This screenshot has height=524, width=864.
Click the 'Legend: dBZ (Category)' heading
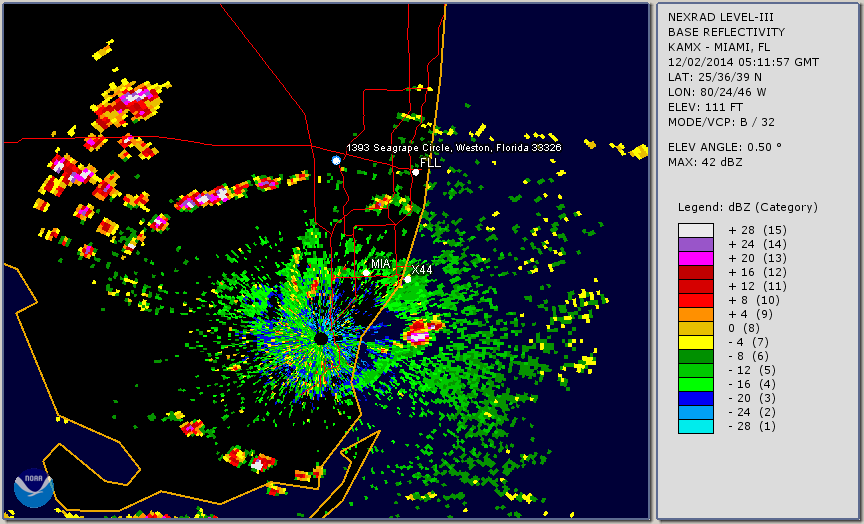(748, 208)
